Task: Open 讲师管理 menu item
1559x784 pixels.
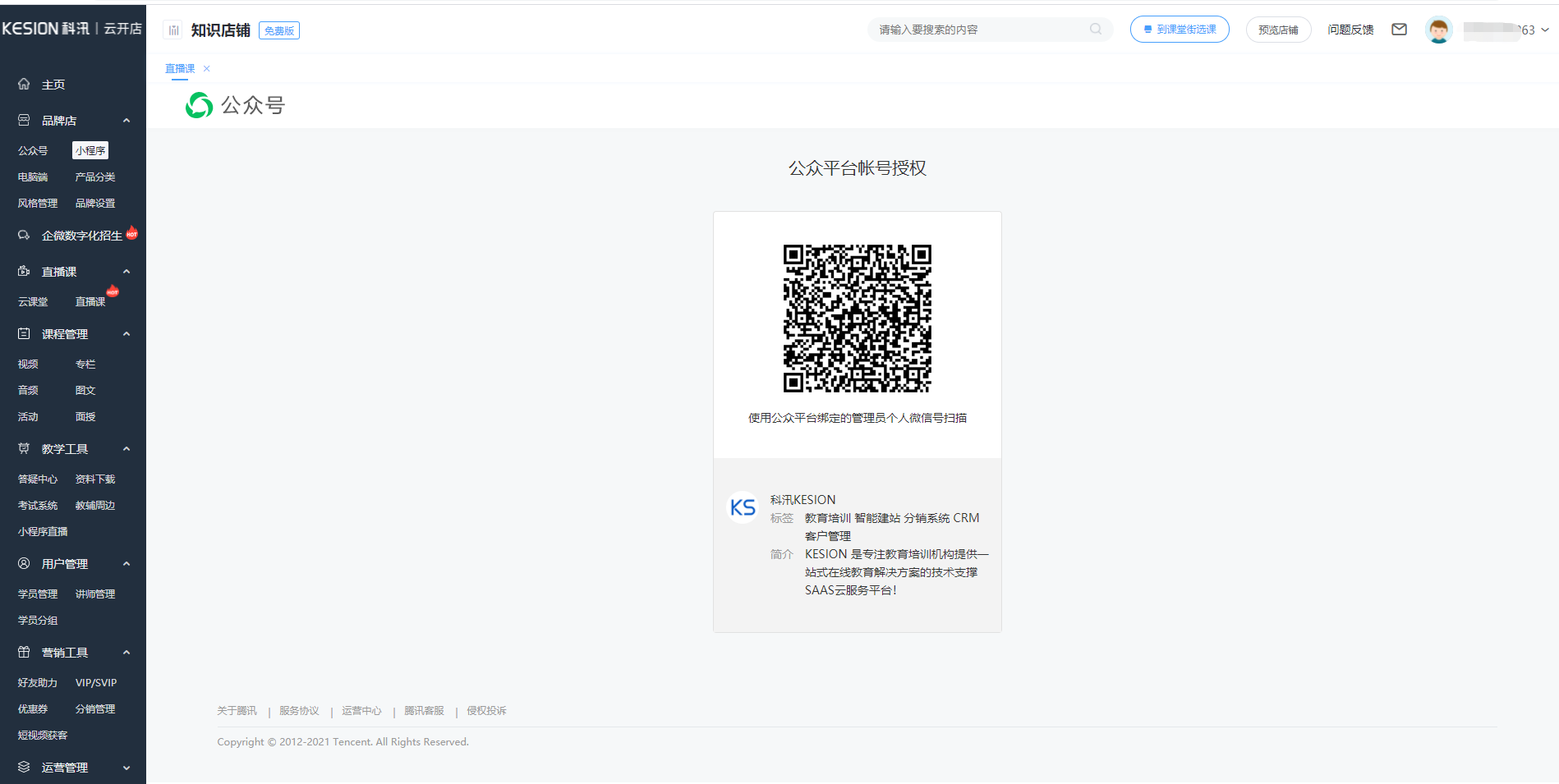Action: pyautogui.click(x=95, y=594)
